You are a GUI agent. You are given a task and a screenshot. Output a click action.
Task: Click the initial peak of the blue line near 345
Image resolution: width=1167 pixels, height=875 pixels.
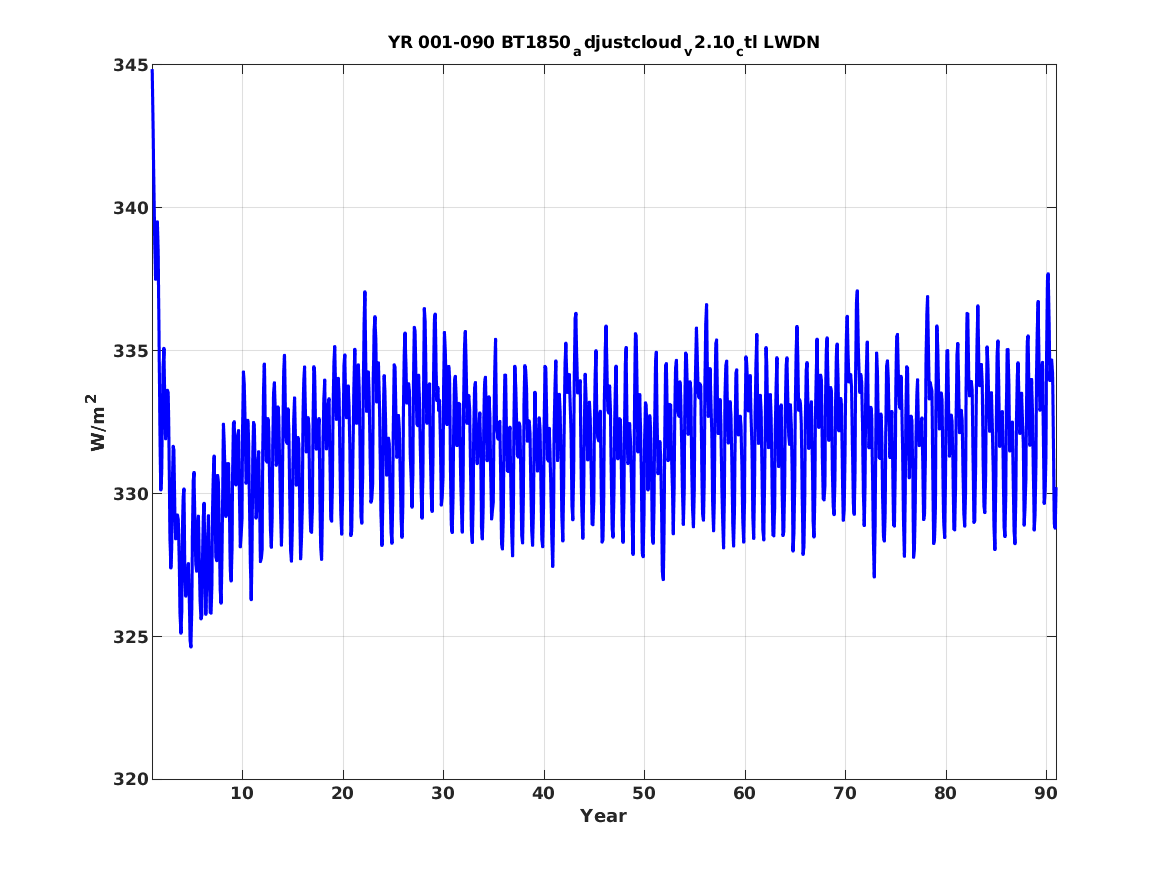[153, 71]
